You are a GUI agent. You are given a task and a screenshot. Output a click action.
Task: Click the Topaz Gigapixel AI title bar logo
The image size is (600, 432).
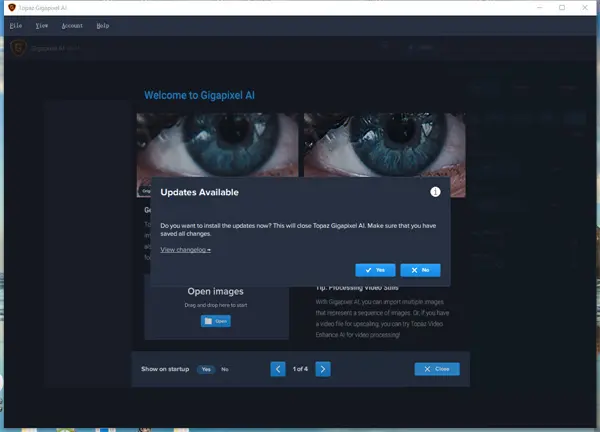click(x=11, y=7)
